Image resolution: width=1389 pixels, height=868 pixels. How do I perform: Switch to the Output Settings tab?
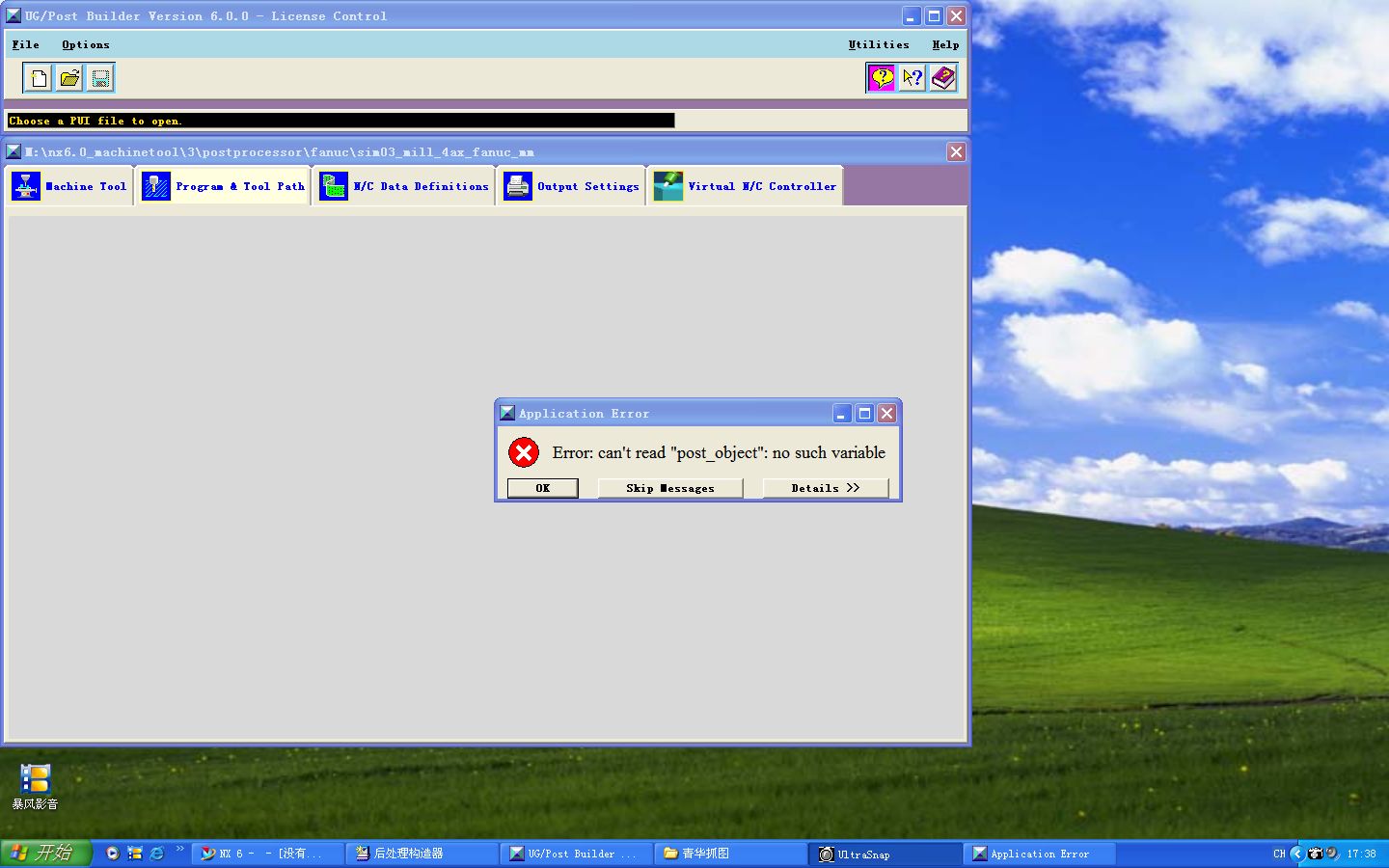click(x=571, y=186)
